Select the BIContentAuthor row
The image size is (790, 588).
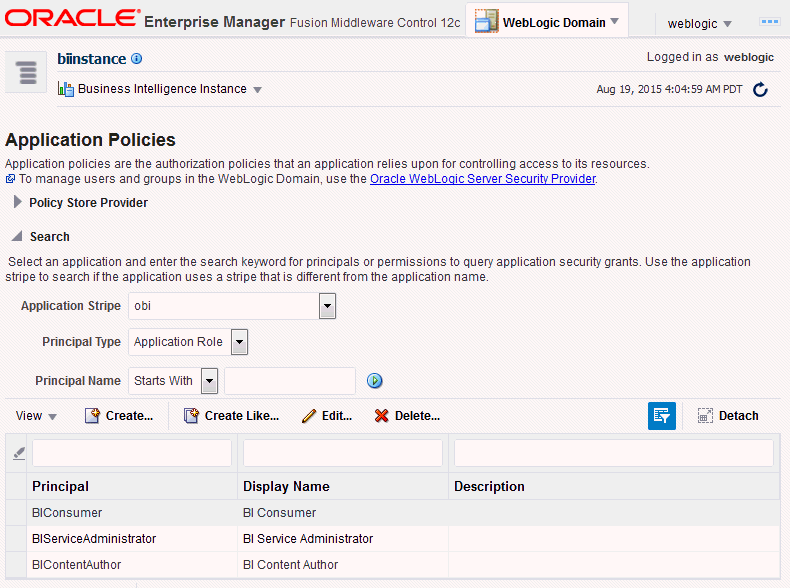[393, 565]
